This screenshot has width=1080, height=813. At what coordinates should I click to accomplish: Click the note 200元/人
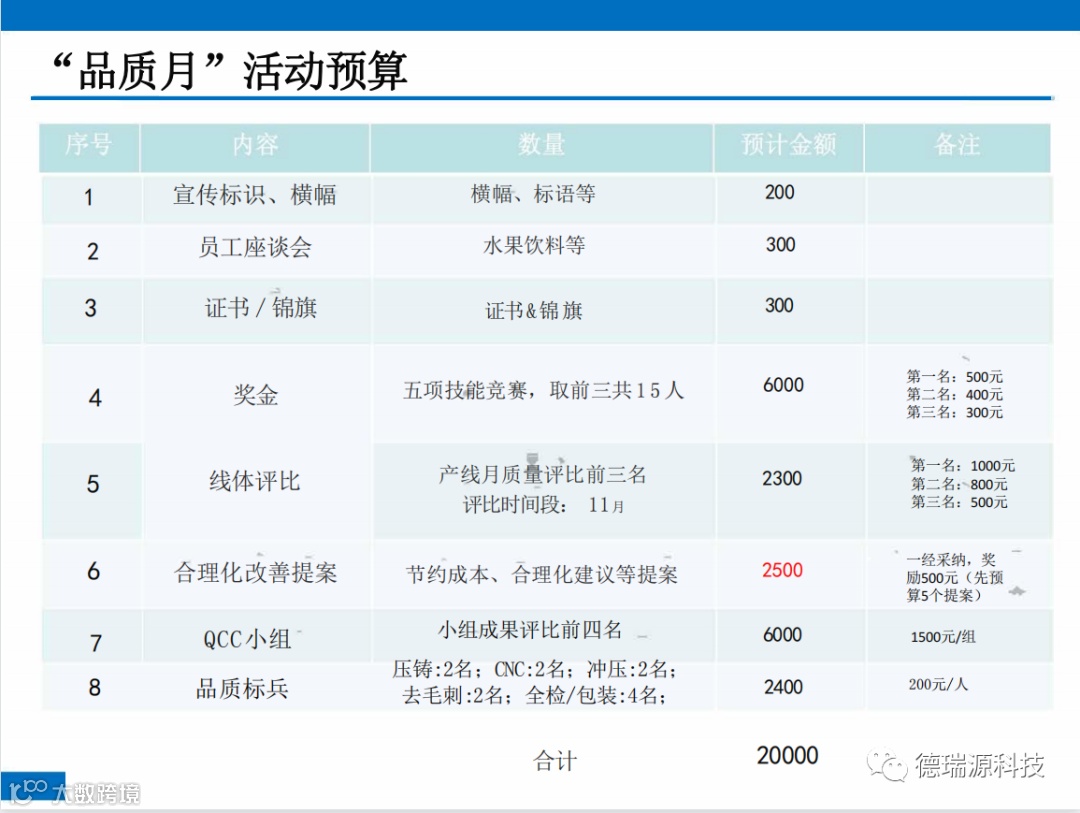tap(938, 684)
